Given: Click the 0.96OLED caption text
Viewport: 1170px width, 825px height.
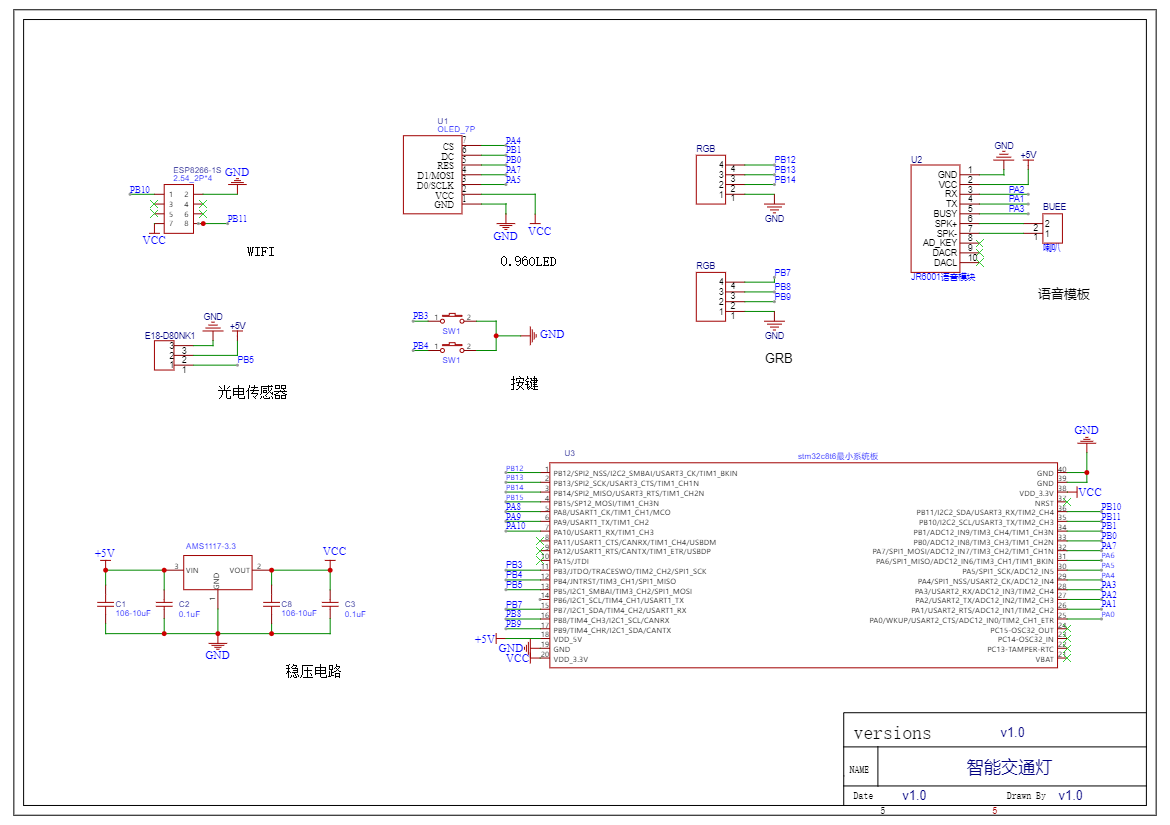Looking at the screenshot, I should coord(528,262).
